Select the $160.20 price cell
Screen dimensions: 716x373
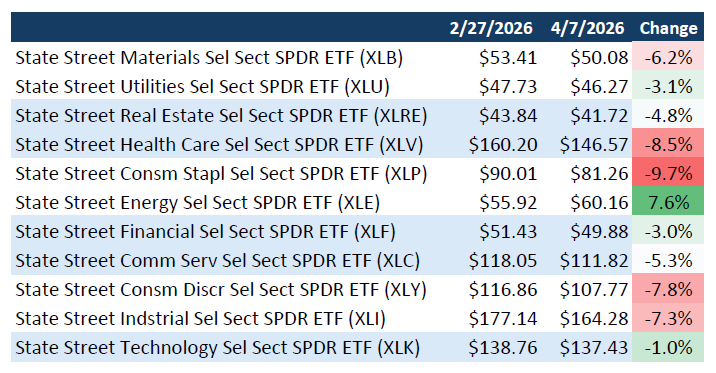pyautogui.click(x=503, y=145)
